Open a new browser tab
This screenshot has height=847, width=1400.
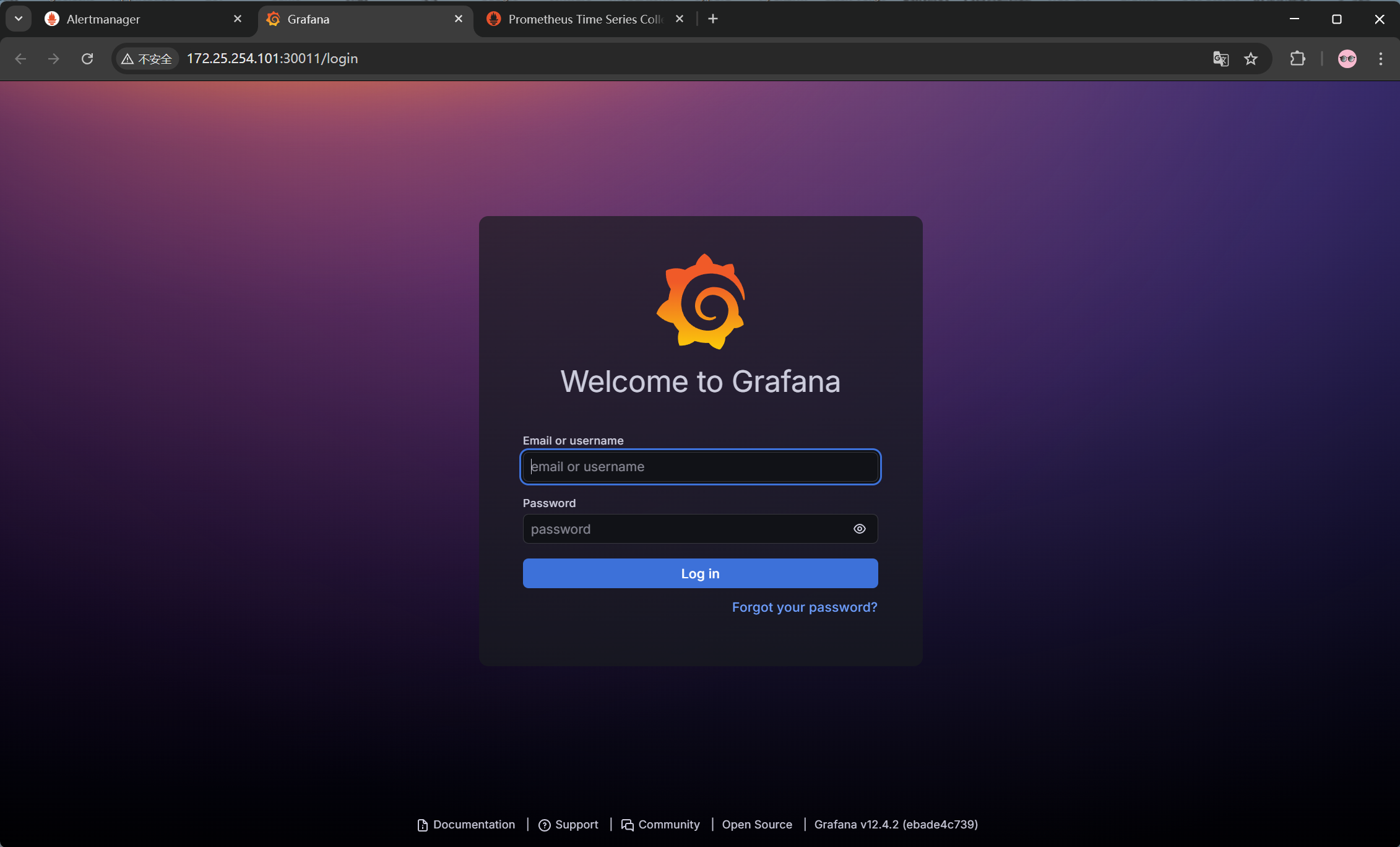click(713, 19)
